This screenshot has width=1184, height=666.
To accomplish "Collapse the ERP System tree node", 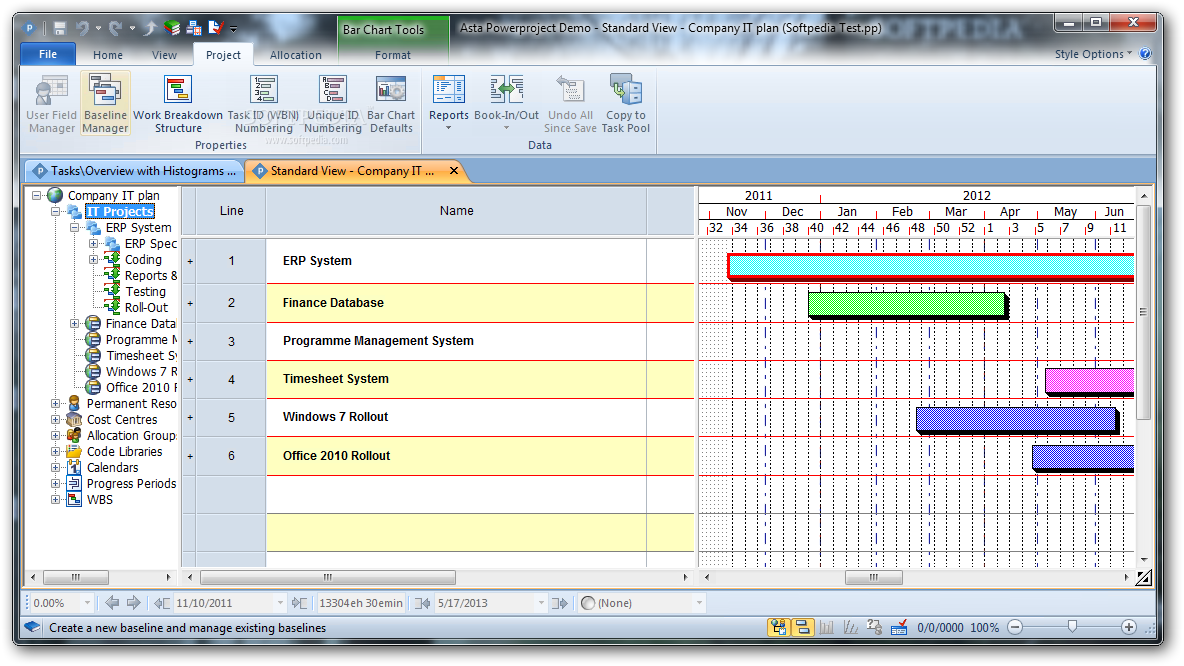I will (x=74, y=227).
